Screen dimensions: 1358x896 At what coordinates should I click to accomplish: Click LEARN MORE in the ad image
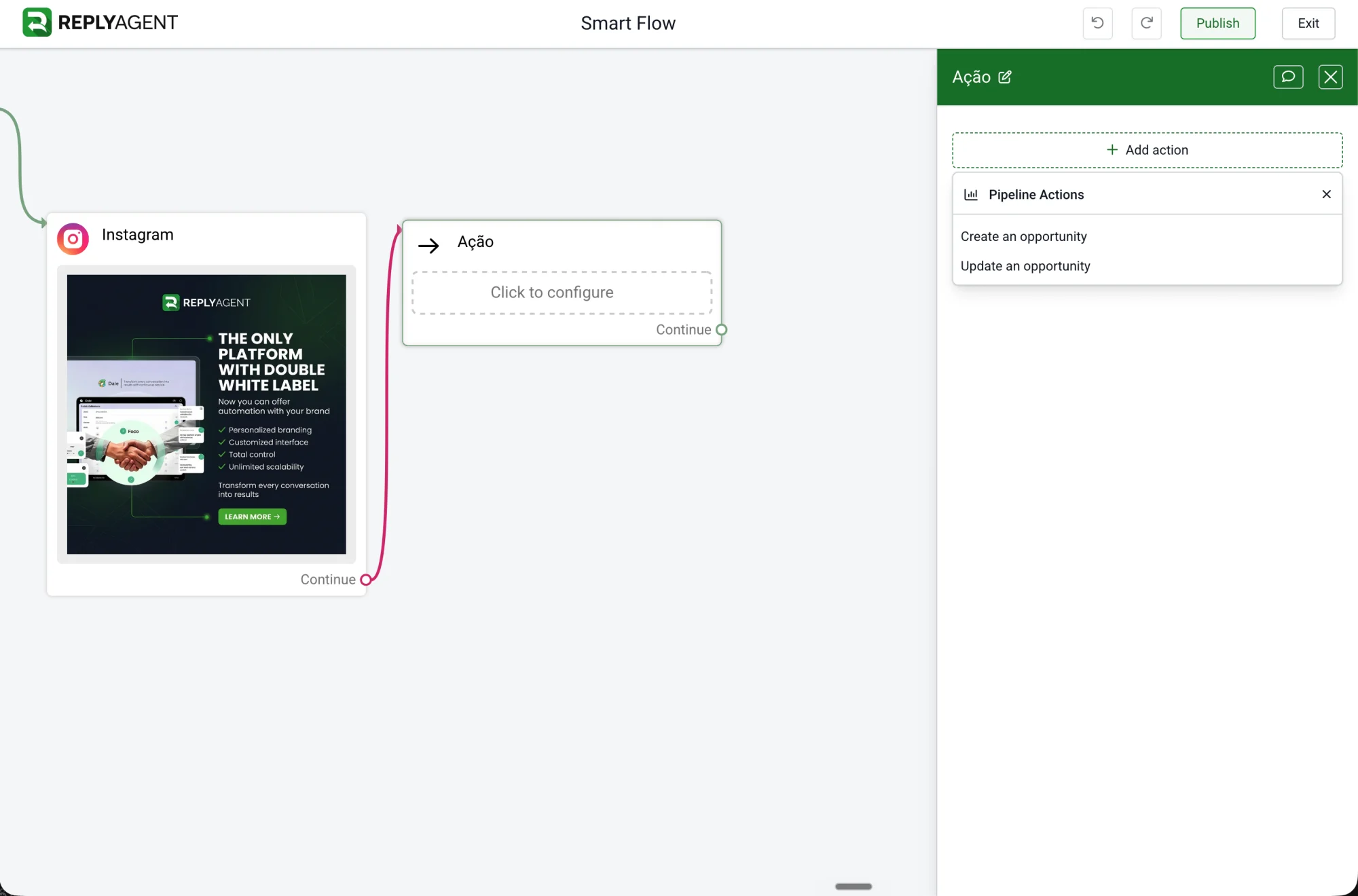[252, 517]
